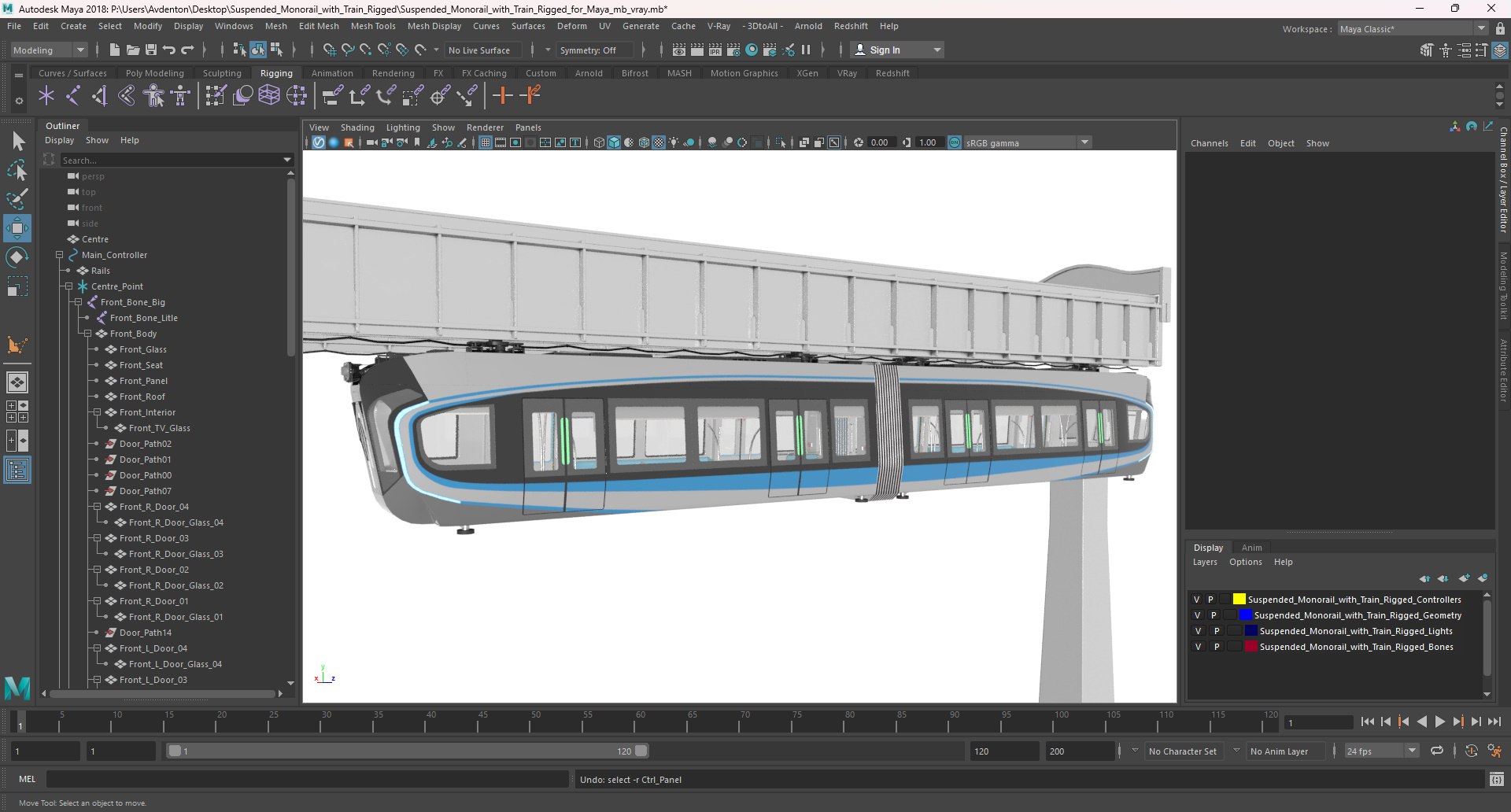Open the 24 fps frame rate dropdown

(x=1381, y=751)
